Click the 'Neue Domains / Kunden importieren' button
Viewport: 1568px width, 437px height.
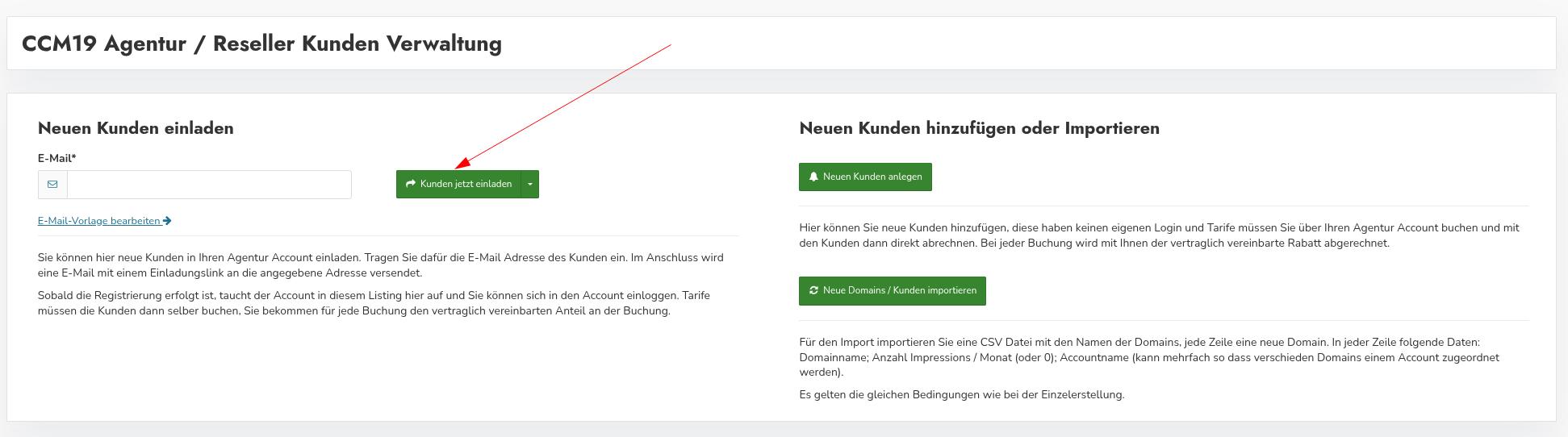[893, 291]
